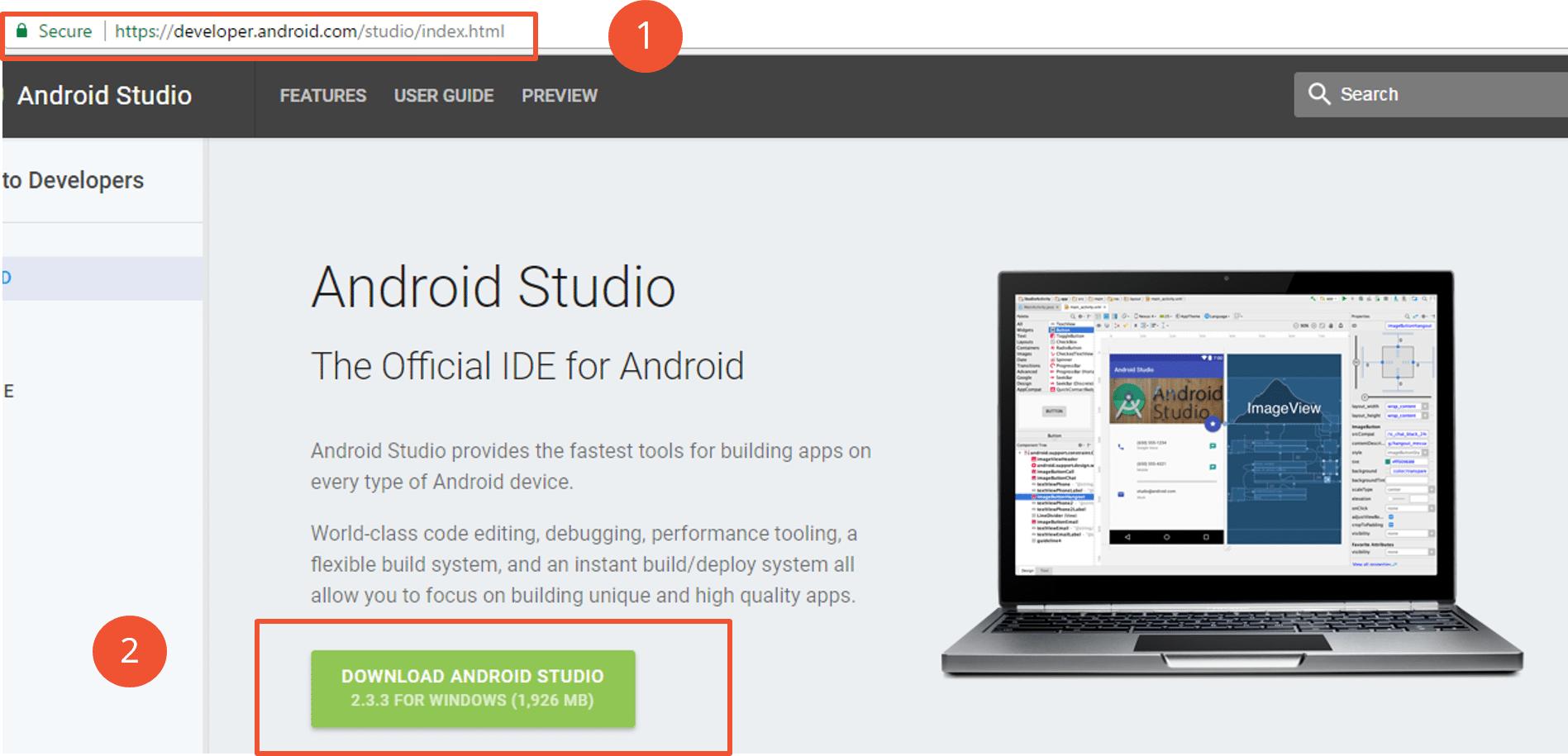The image size is (1568, 756).
Task: Open the FEATURES navigation menu
Action: [x=322, y=95]
